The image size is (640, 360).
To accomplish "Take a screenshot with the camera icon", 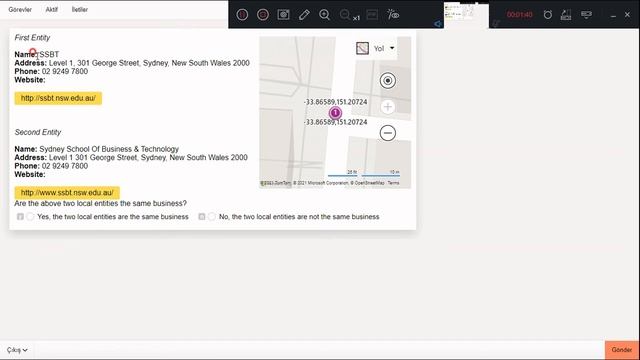I will click(x=283, y=15).
